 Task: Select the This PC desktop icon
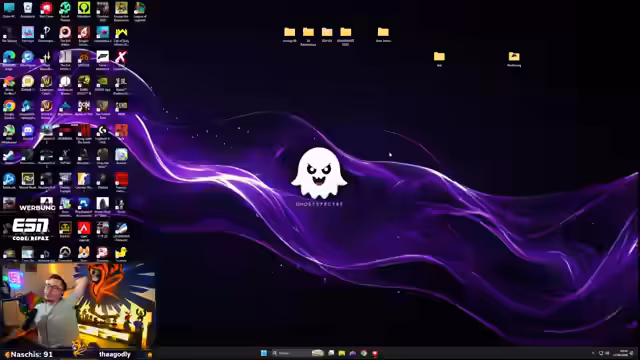(x=9, y=10)
